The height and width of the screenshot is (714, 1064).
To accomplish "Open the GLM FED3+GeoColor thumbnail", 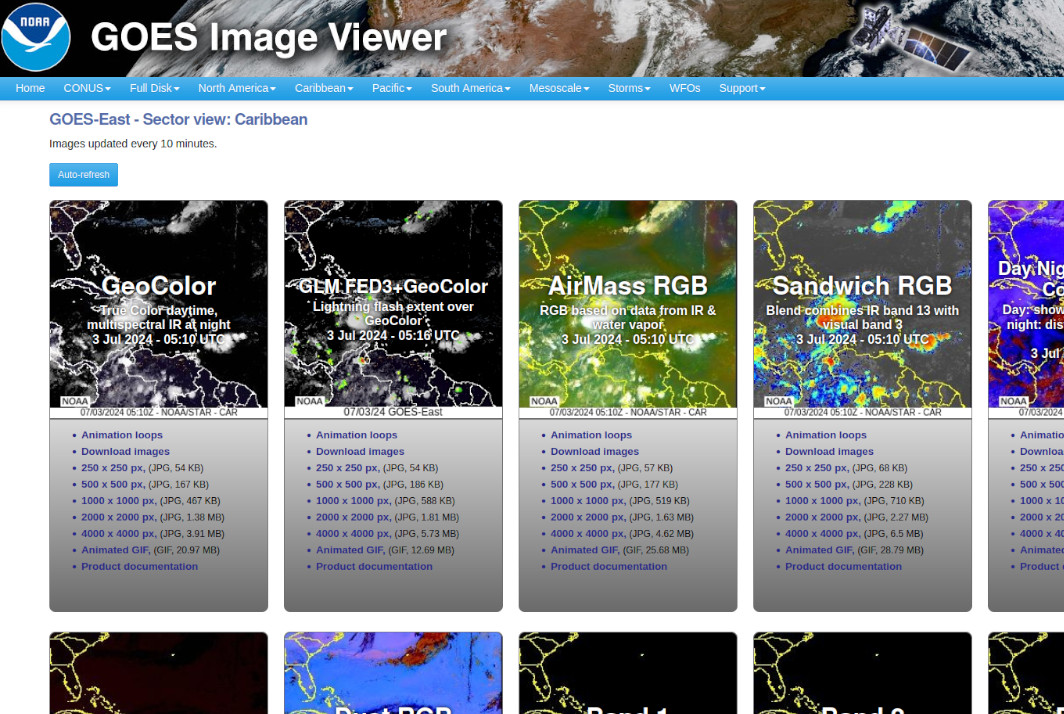I will [x=393, y=304].
